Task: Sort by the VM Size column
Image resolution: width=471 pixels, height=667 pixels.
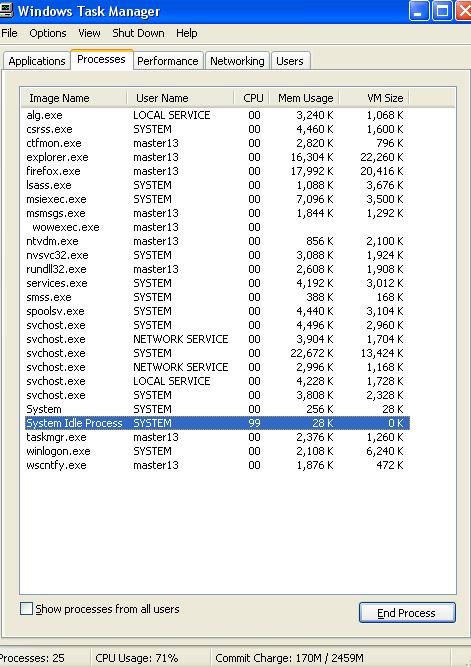Action: point(374,98)
